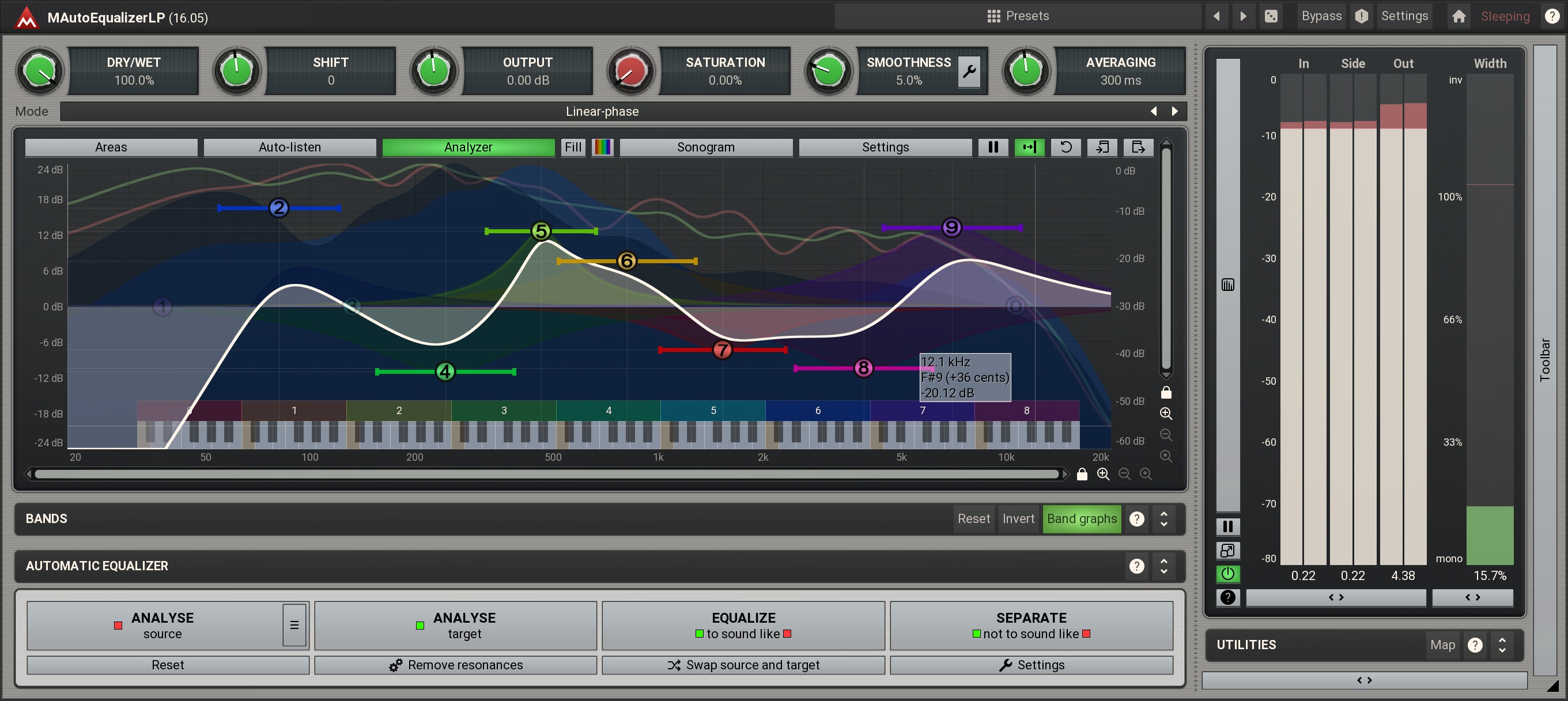Toggle the green normalize analyzer icon

1029,147
